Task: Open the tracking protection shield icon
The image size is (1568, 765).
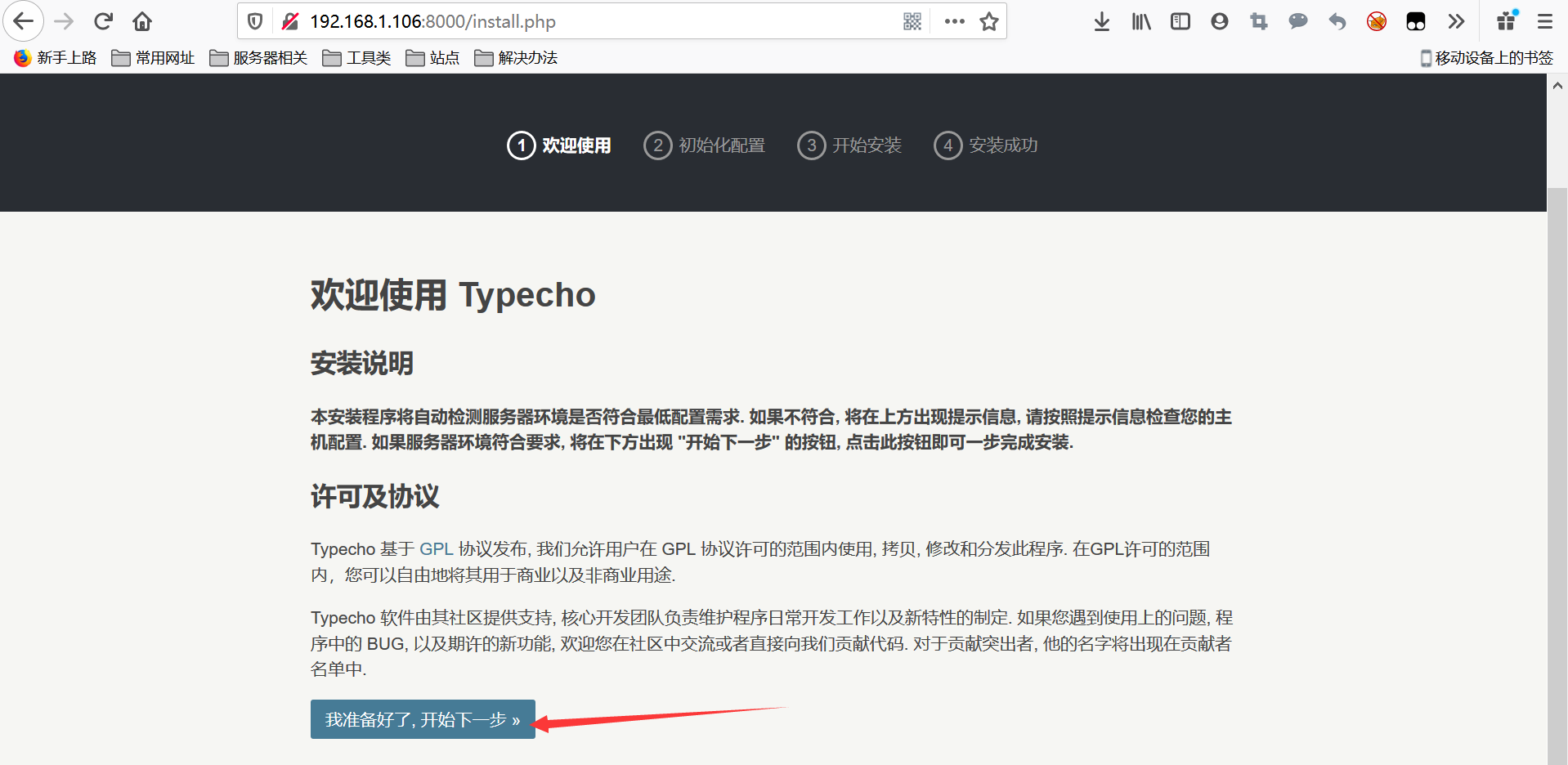Action: [x=255, y=21]
